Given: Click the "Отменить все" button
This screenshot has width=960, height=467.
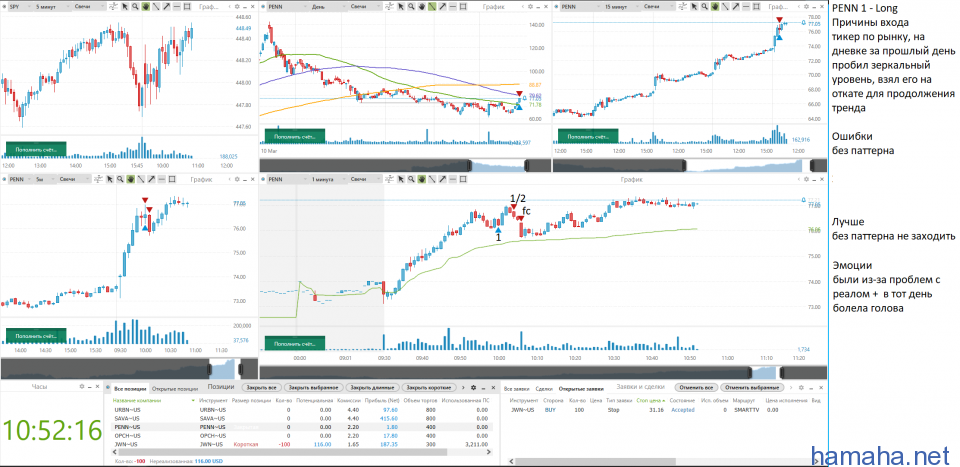Looking at the screenshot, I should 698,387.
